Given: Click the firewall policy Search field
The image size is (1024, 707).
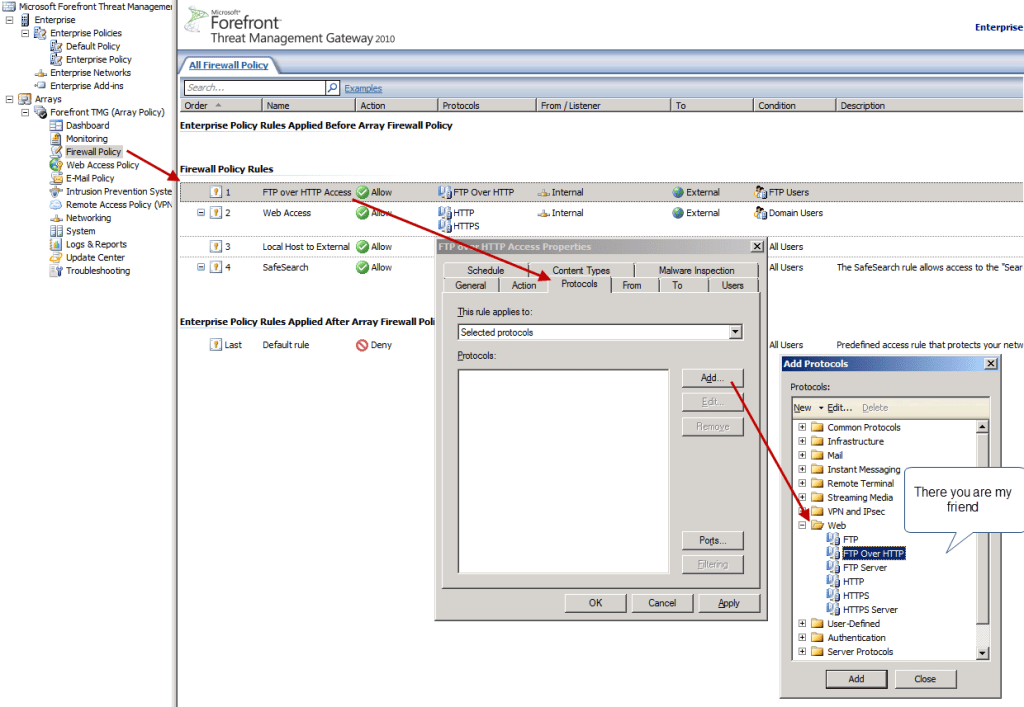Looking at the screenshot, I should pyautogui.click(x=255, y=87).
